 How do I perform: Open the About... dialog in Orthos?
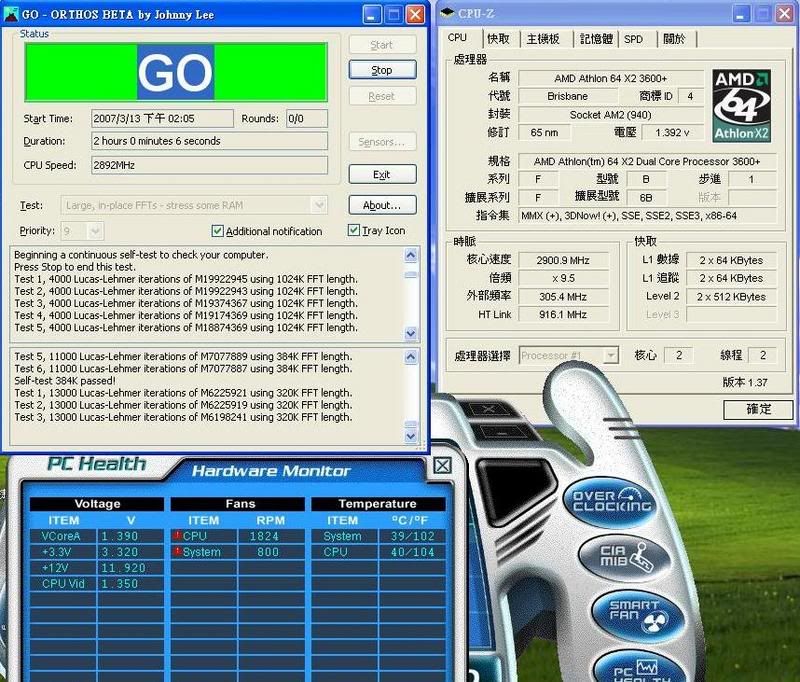(x=382, y=205)
